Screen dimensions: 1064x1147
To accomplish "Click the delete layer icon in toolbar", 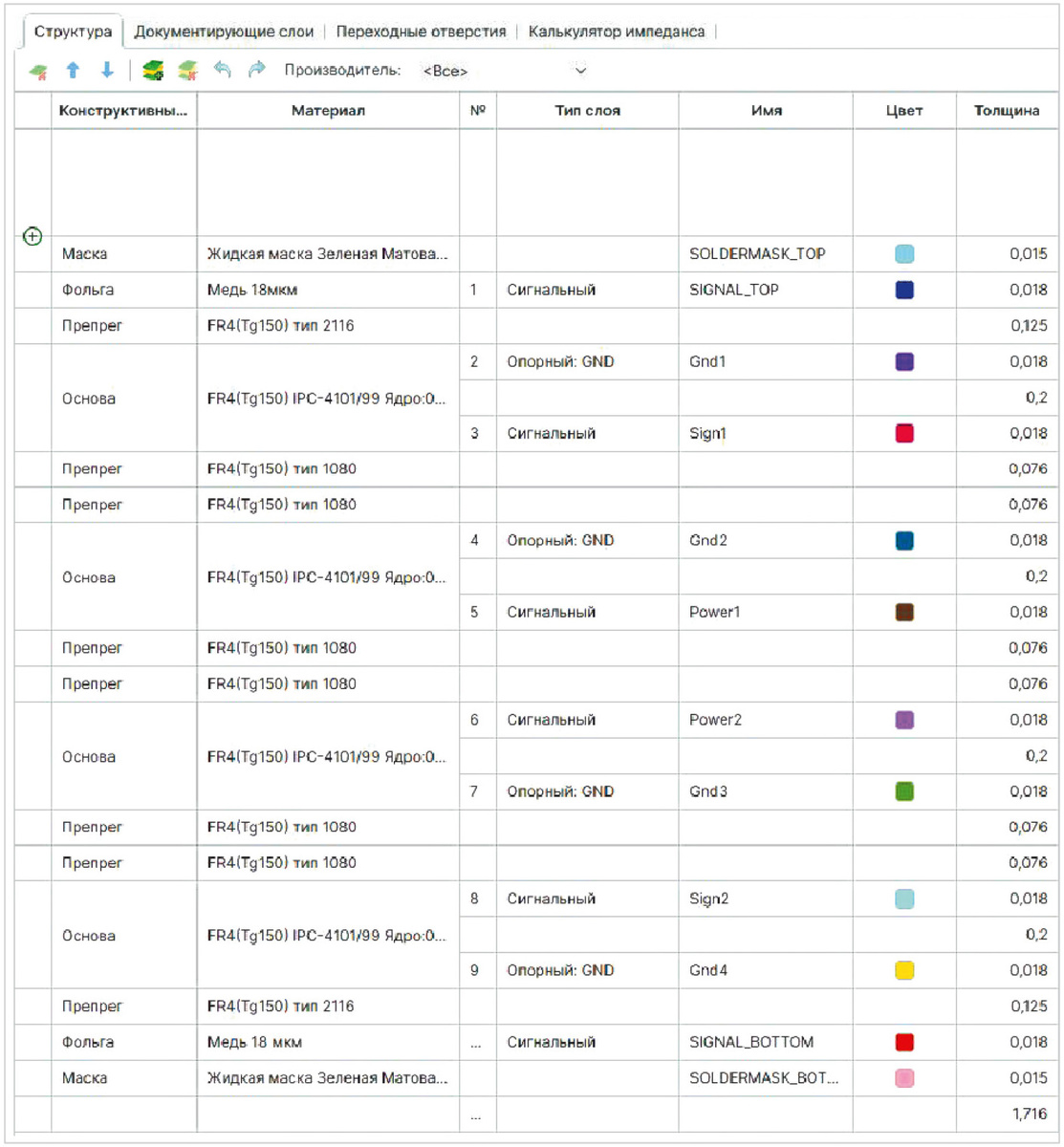I will pos(39,72).
